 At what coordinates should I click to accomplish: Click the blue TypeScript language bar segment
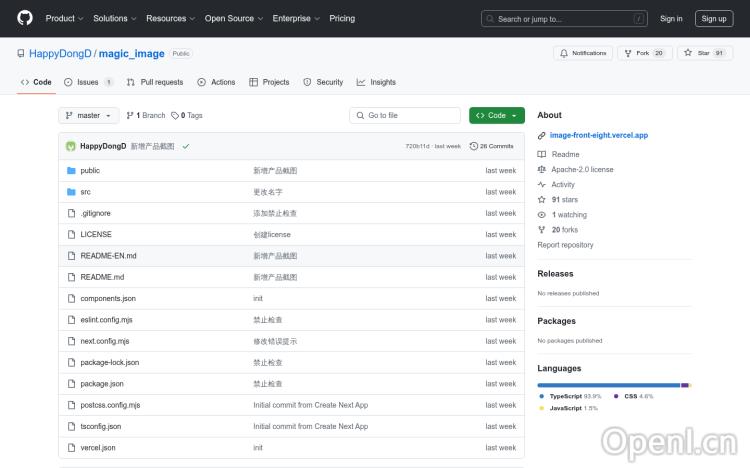(x=608, y=385)
